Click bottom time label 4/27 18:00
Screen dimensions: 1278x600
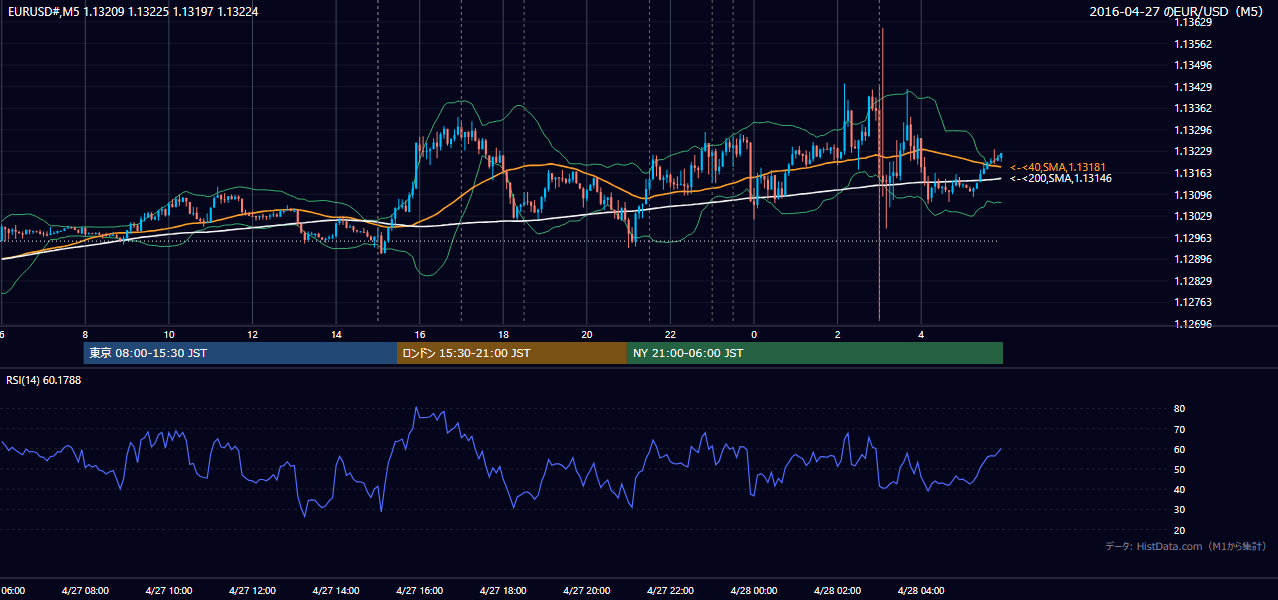pos(504,590)
